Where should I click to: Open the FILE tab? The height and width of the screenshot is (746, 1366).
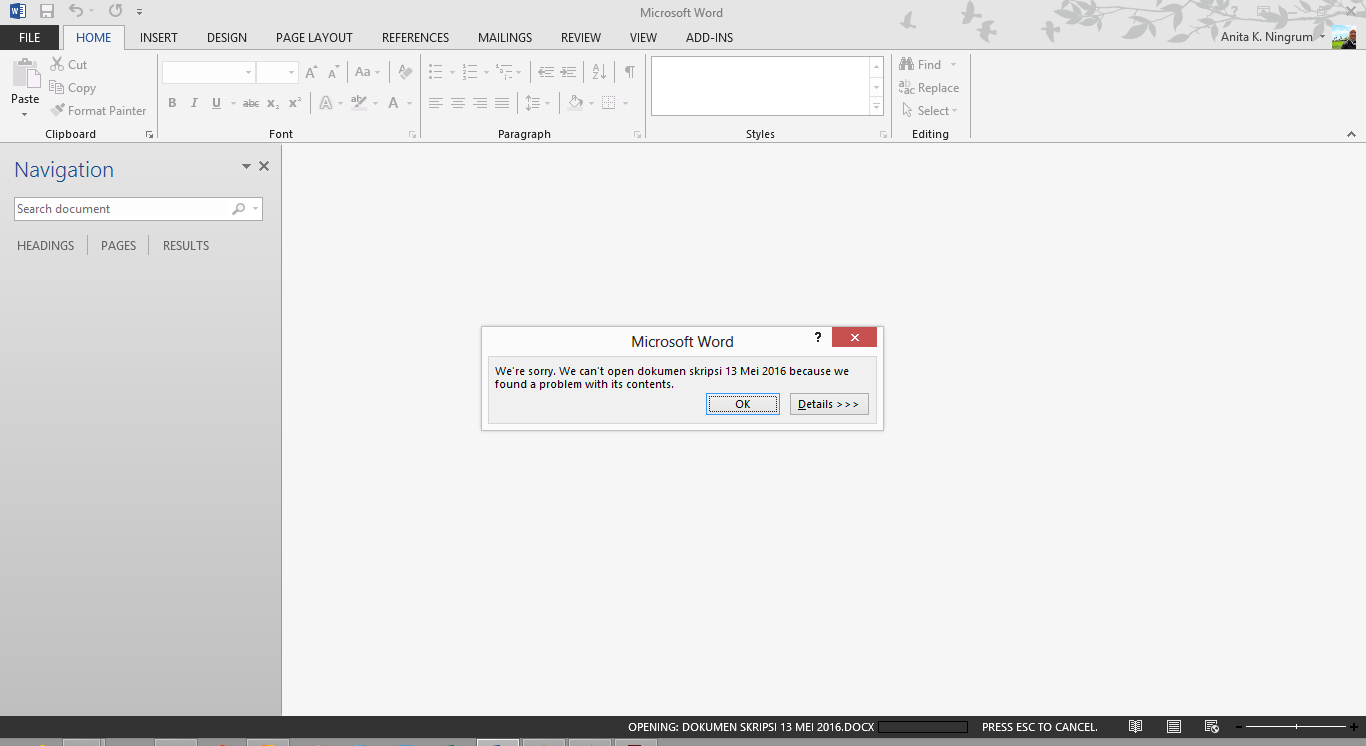[x=30, y=38]
